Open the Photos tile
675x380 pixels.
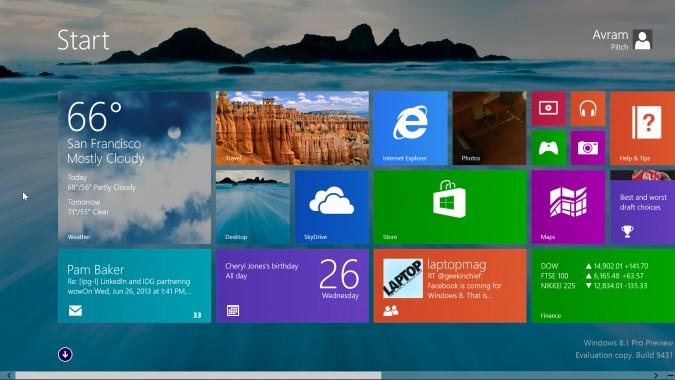pos(489,128)
